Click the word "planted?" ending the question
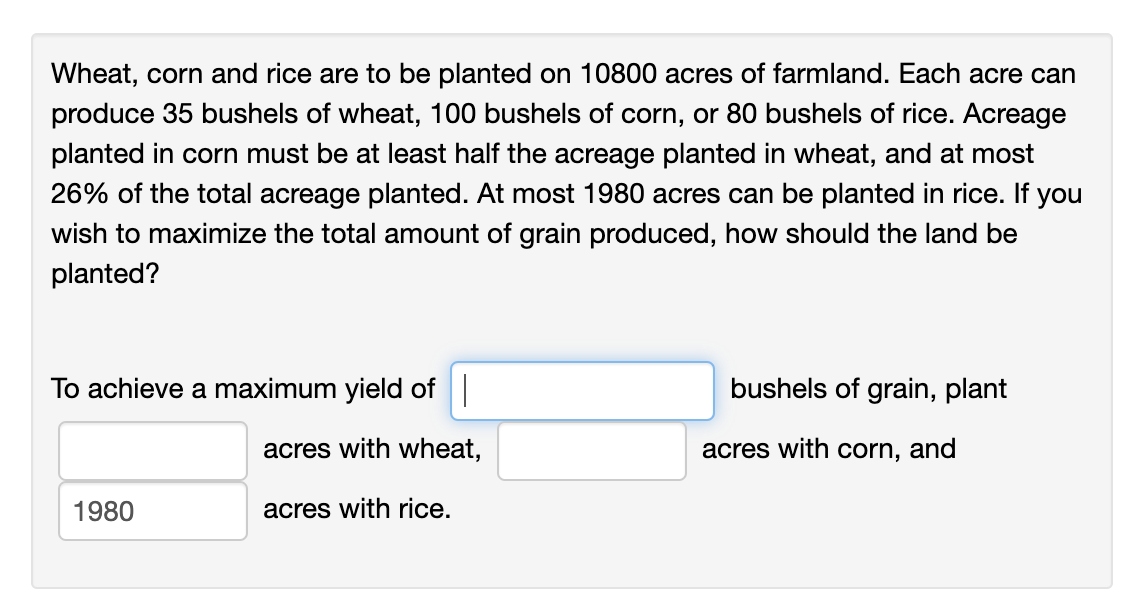The height and width of the screenshot is (614, 1144). 105,274
